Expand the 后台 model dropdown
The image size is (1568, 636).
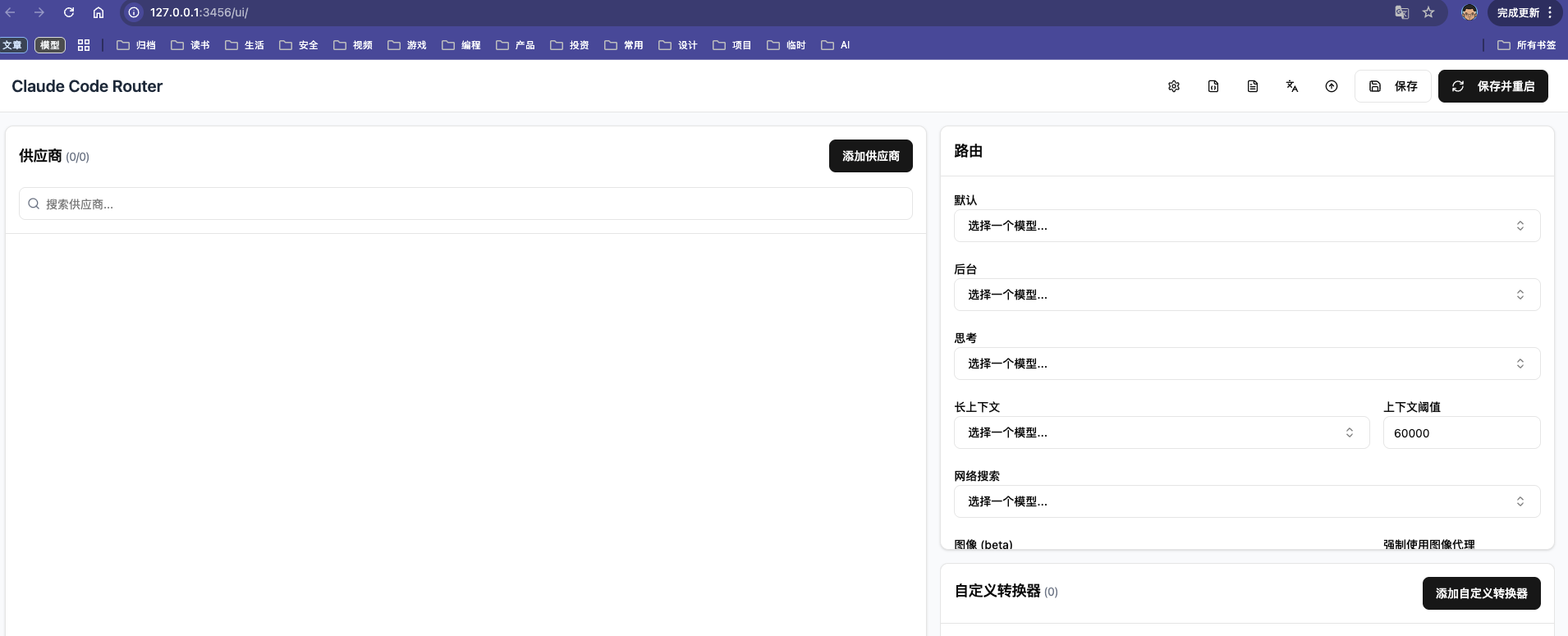pos(1246,295)
